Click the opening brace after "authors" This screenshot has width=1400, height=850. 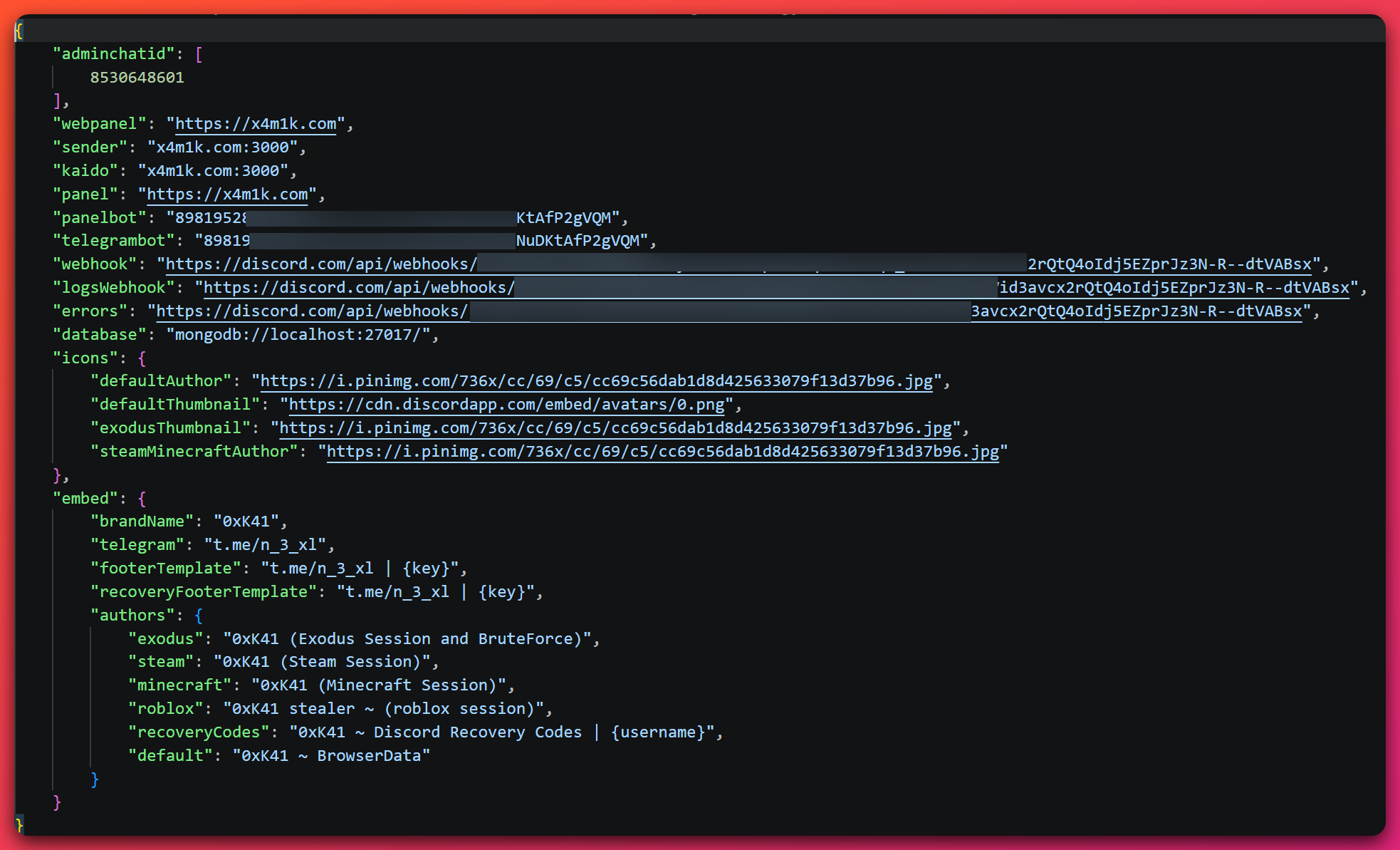199,616
